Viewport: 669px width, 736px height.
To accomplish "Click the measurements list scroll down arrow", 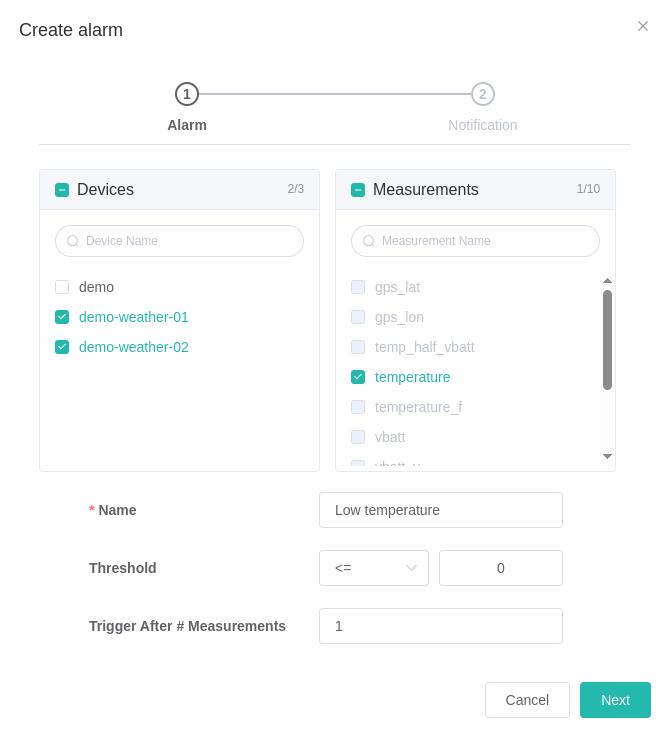I will [607, 456].
